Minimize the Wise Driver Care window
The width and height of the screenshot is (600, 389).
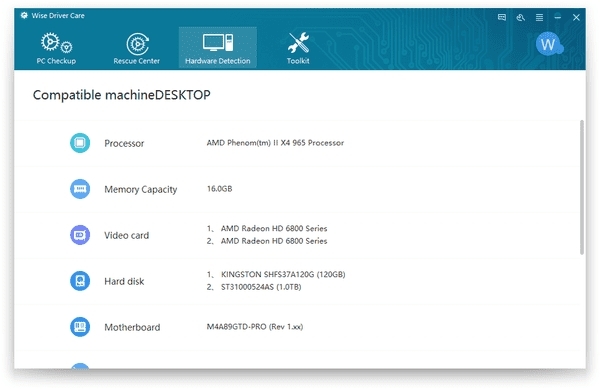(x=558, y=17)
